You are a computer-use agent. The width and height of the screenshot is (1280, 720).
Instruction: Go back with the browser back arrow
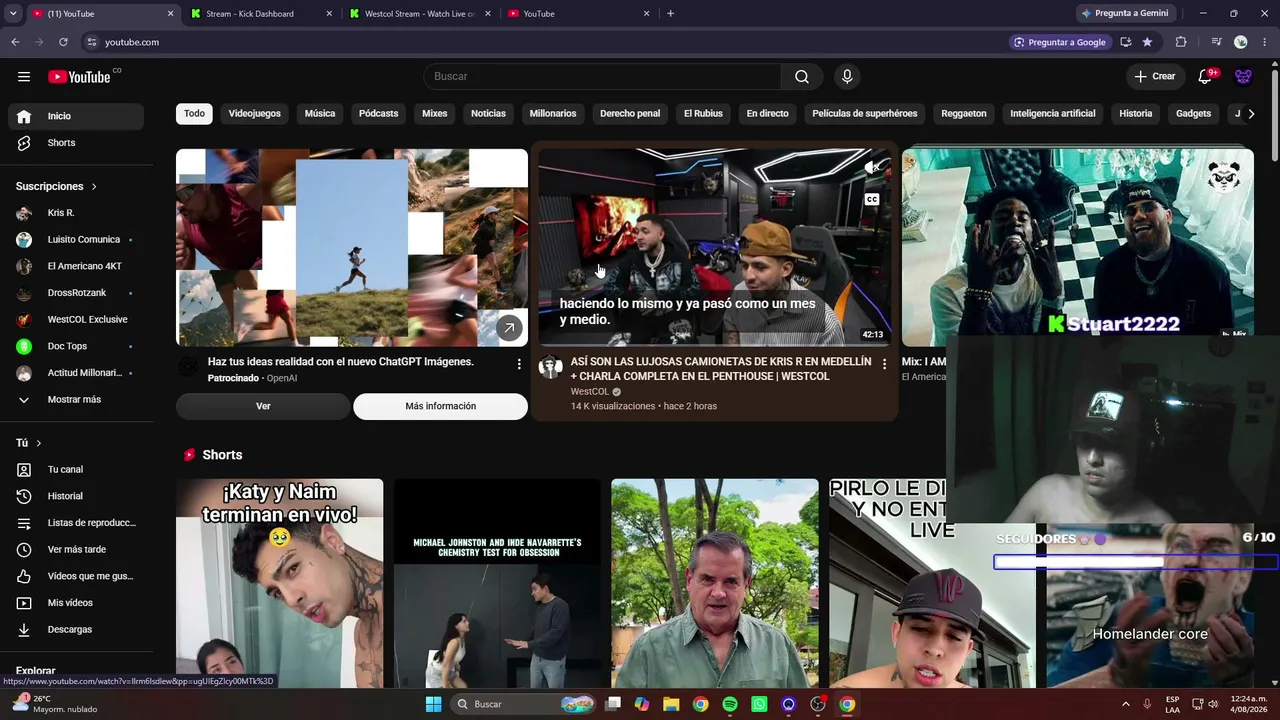point(15,42)
